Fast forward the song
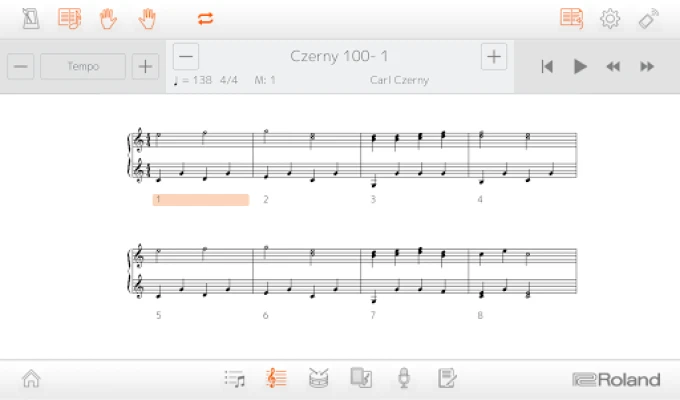 click(x=647, y=67)
